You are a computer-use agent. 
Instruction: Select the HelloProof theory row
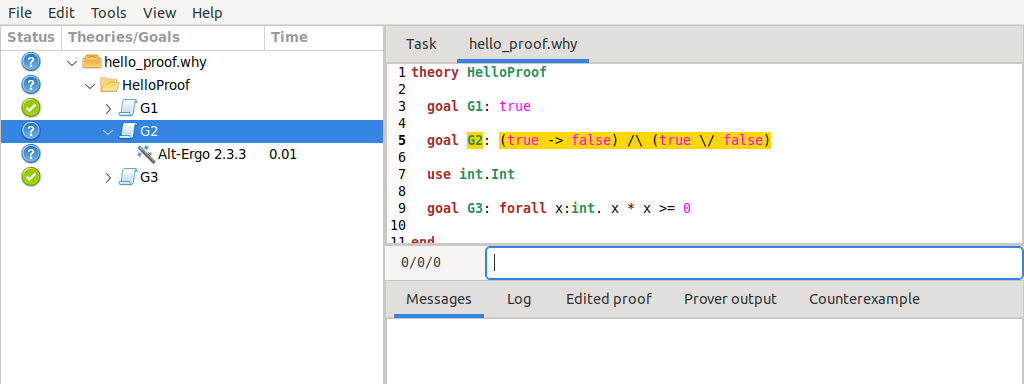click(x=191, y=86)
